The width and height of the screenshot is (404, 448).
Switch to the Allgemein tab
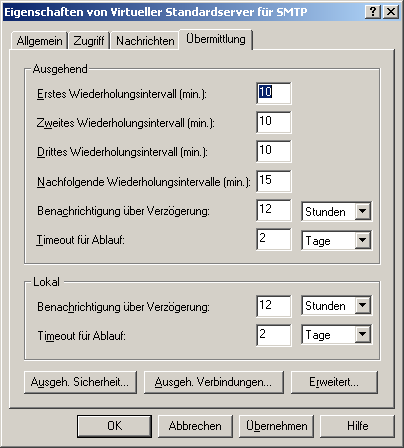pos(39,41)
